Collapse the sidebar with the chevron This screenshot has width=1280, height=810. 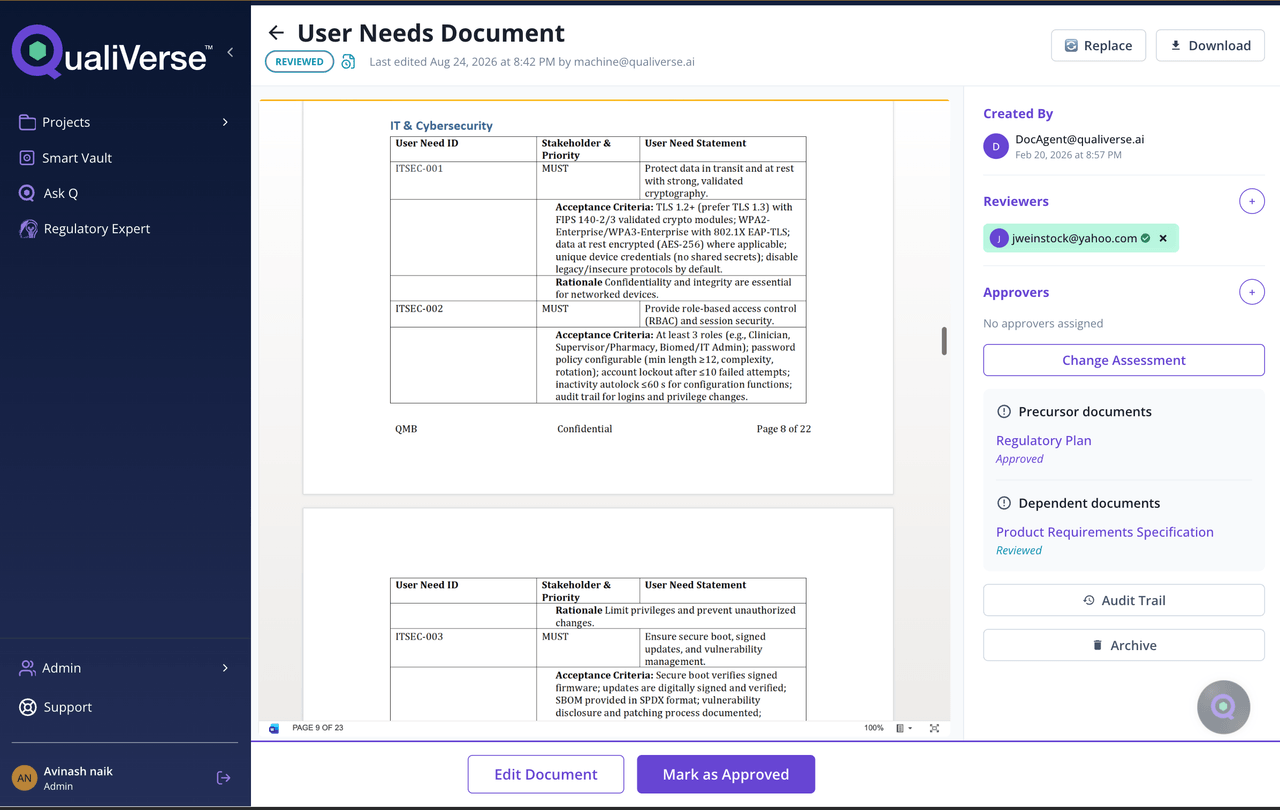(230, 52)
